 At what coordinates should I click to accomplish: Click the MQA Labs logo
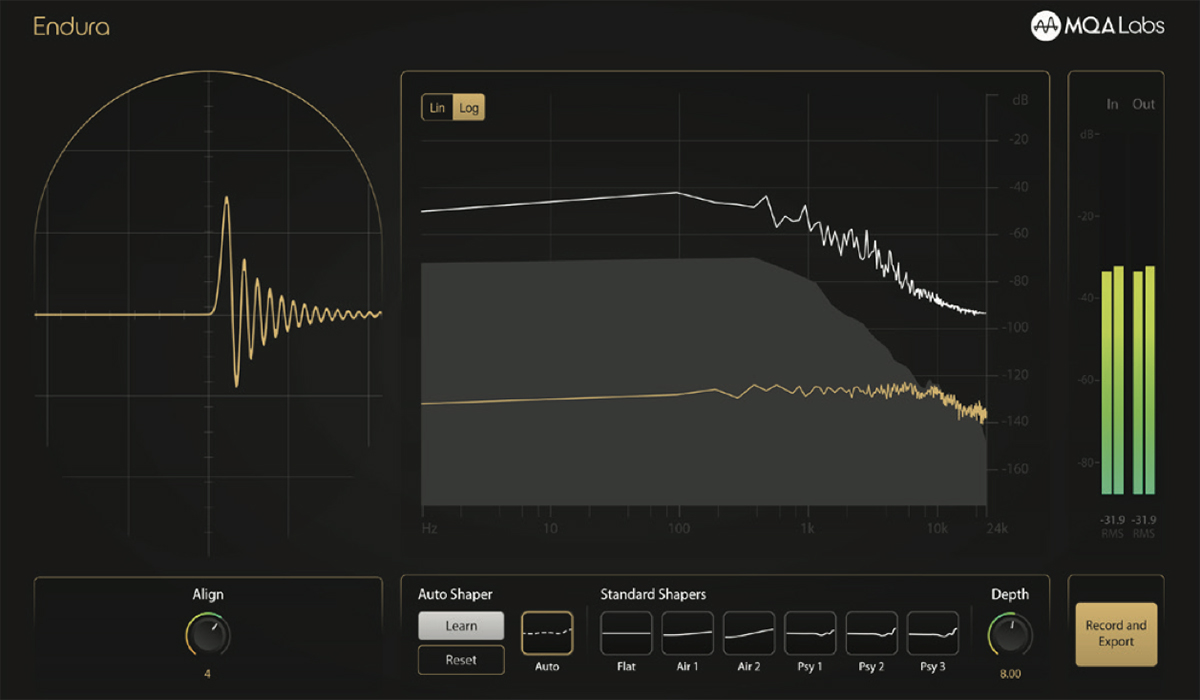coord(1097,26)
